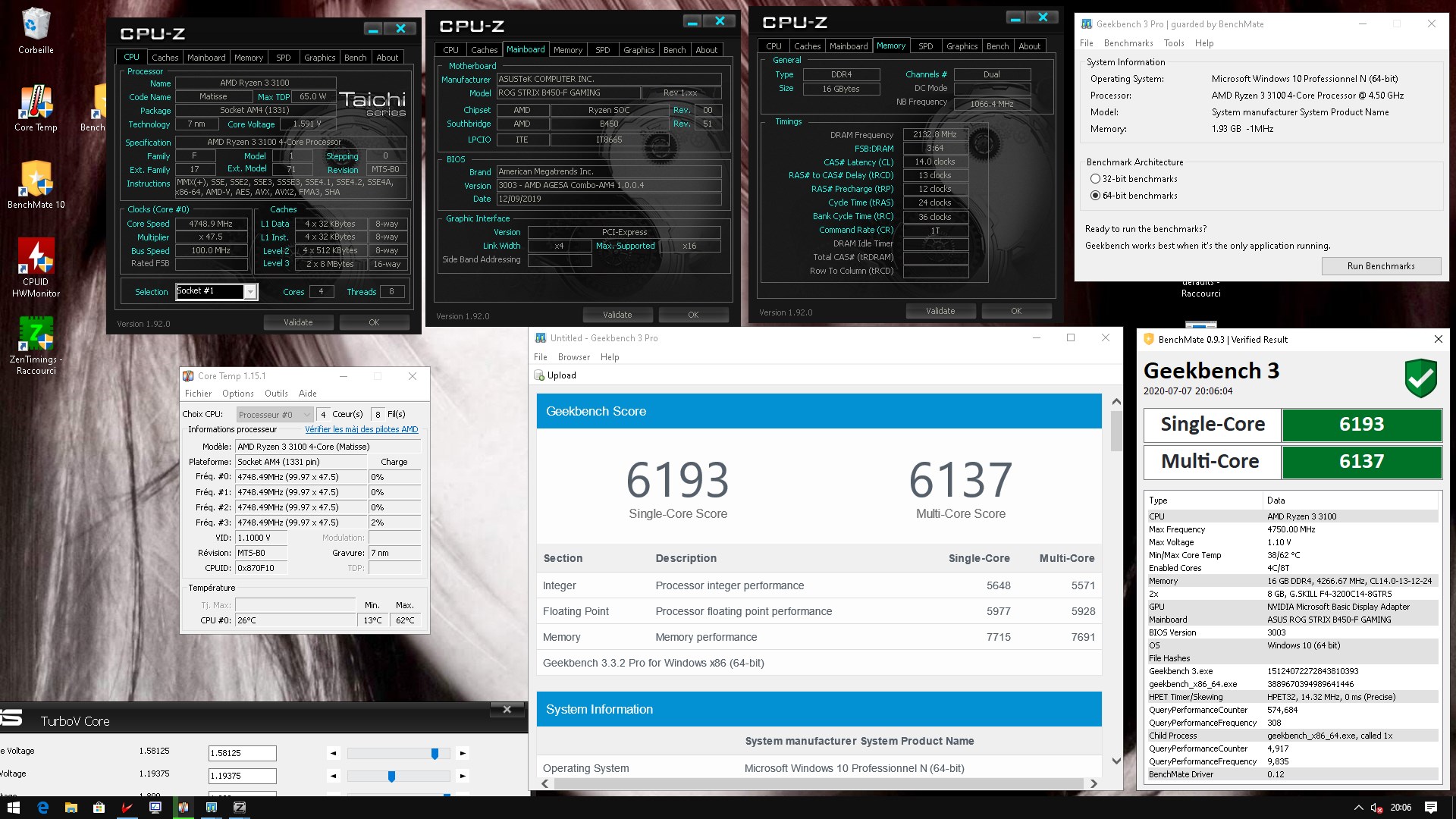Click the monitor checkmark taskbar icon
Image resolution: width=1456 pixels, height=819 pixels.
tap(155, 808)
